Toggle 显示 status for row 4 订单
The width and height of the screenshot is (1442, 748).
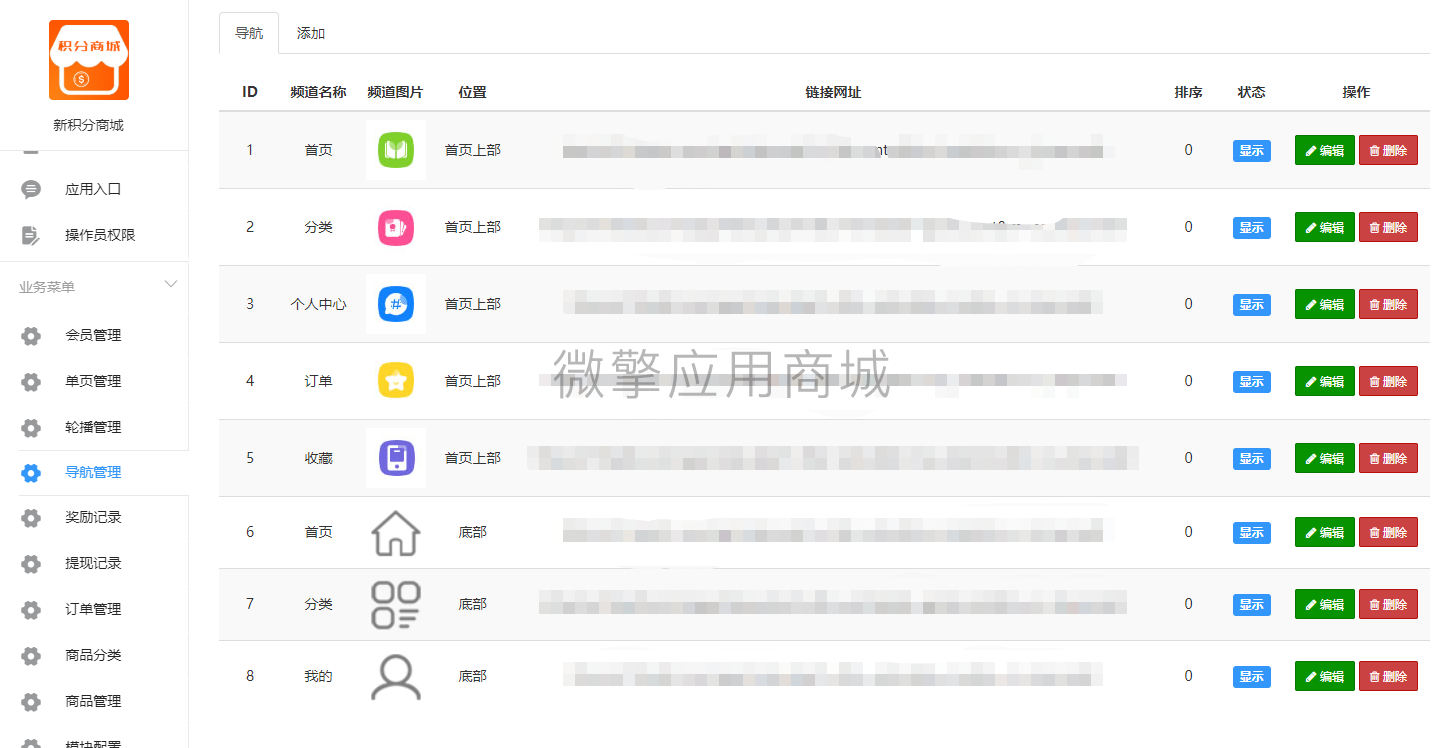pyautogui.click(x=1251, y=382)
